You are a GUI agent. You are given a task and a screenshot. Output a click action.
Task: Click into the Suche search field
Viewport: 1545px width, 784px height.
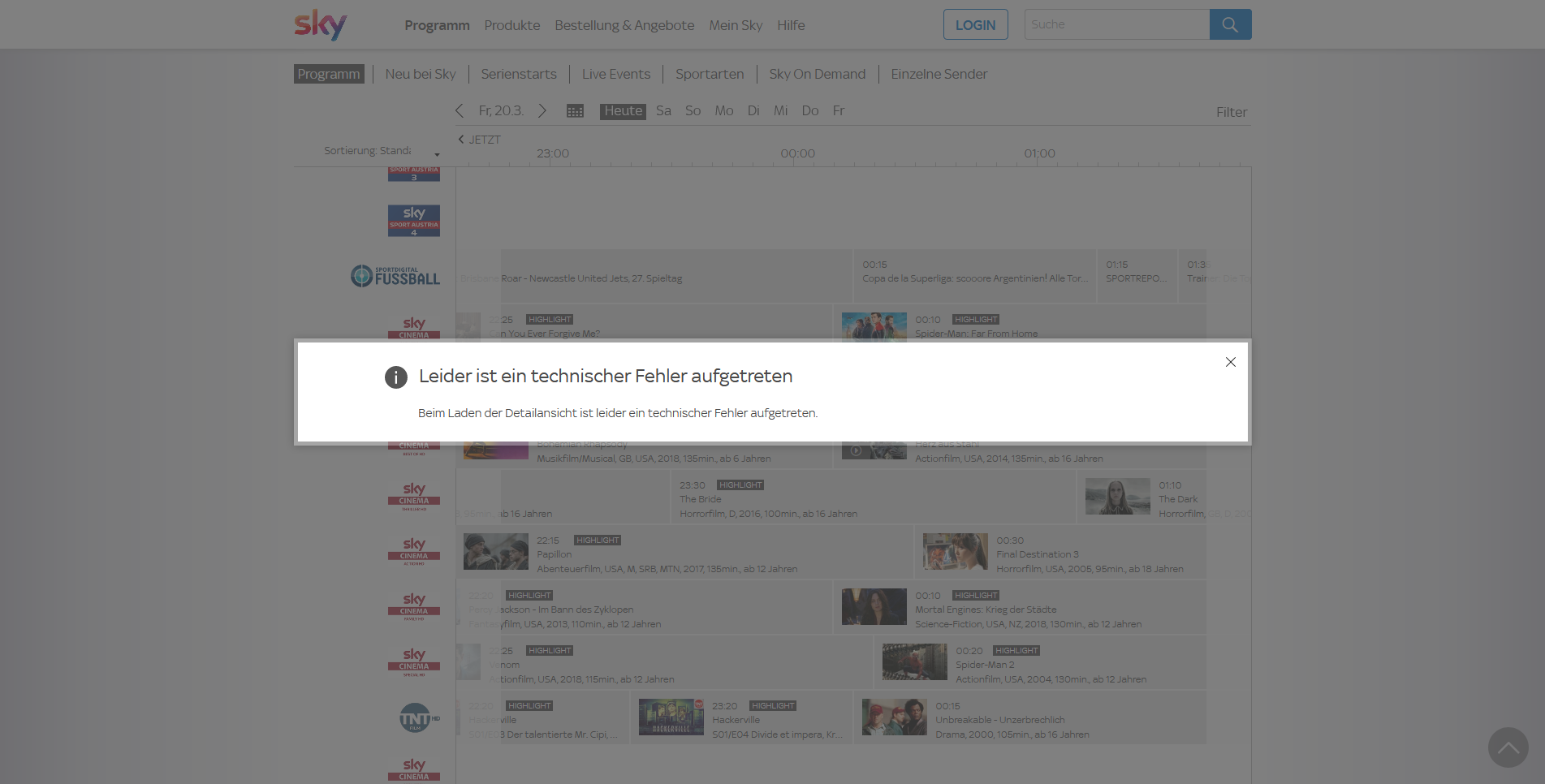(x=1116, y=24)
